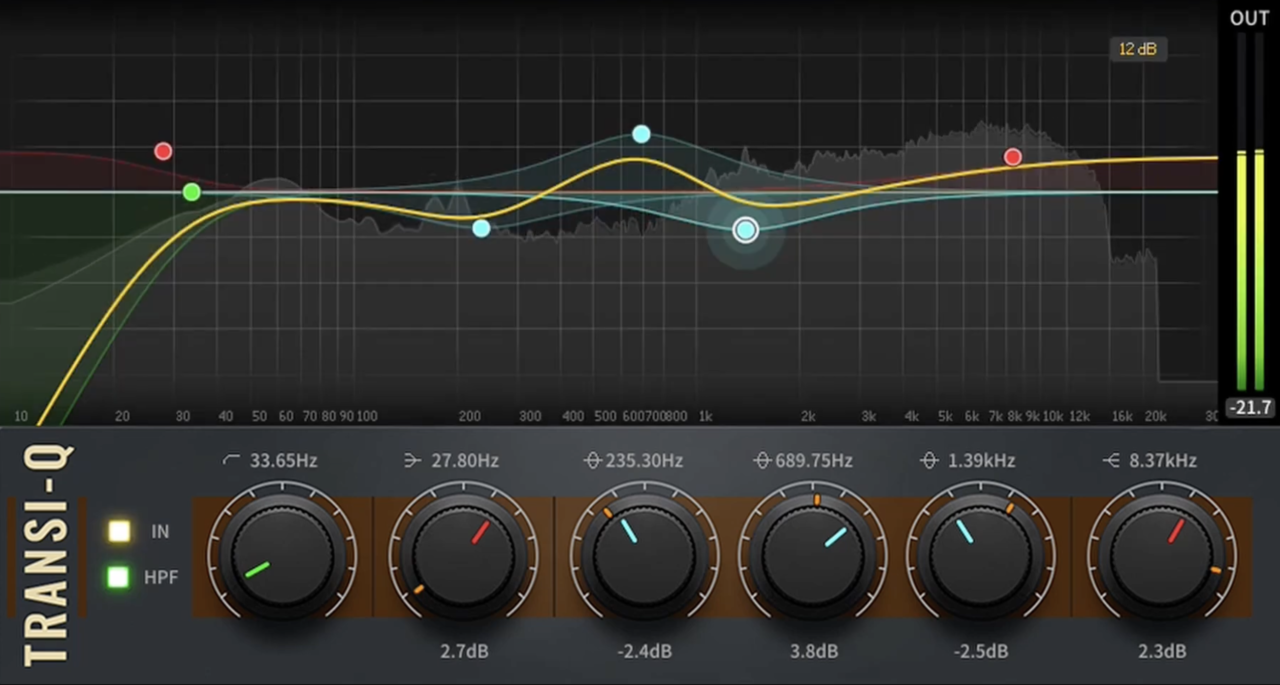Screen dimensions: 1280x685
Task: Click the low-shelf icon beside 27.80Hz
Action: (413, 460)
